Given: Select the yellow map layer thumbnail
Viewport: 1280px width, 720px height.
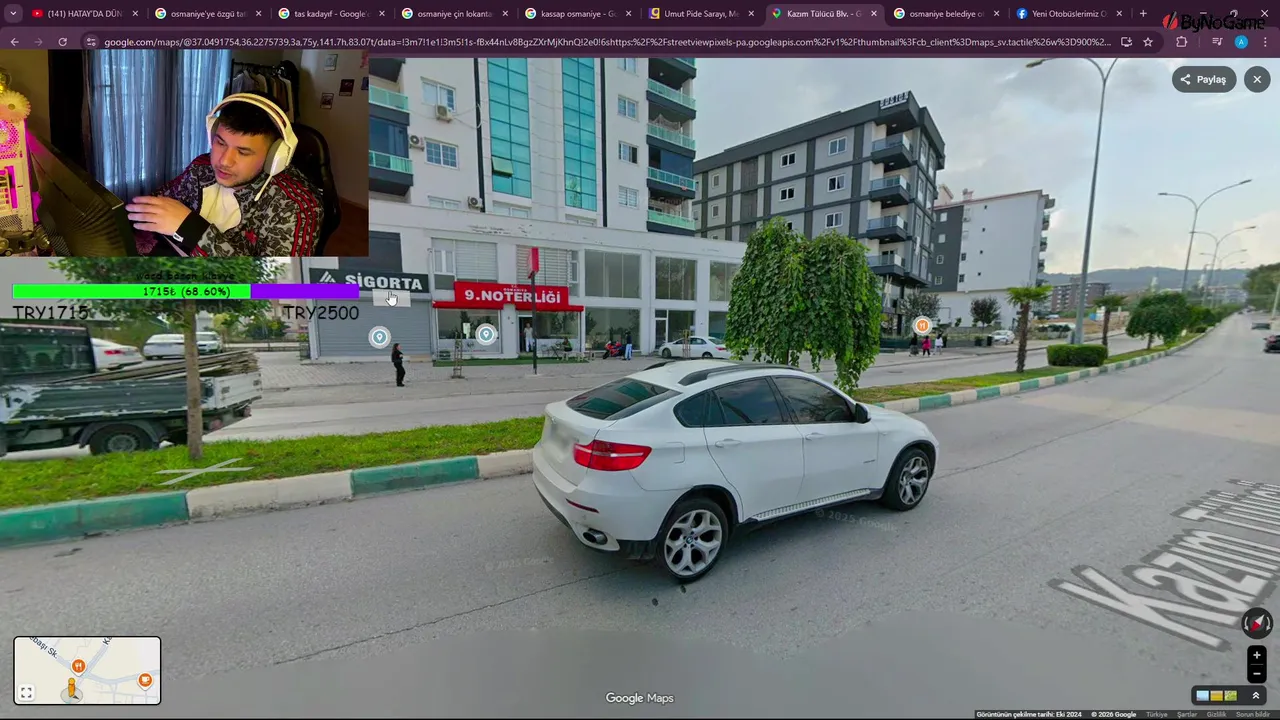Looking at the screenshot, I should point(1216,696).
